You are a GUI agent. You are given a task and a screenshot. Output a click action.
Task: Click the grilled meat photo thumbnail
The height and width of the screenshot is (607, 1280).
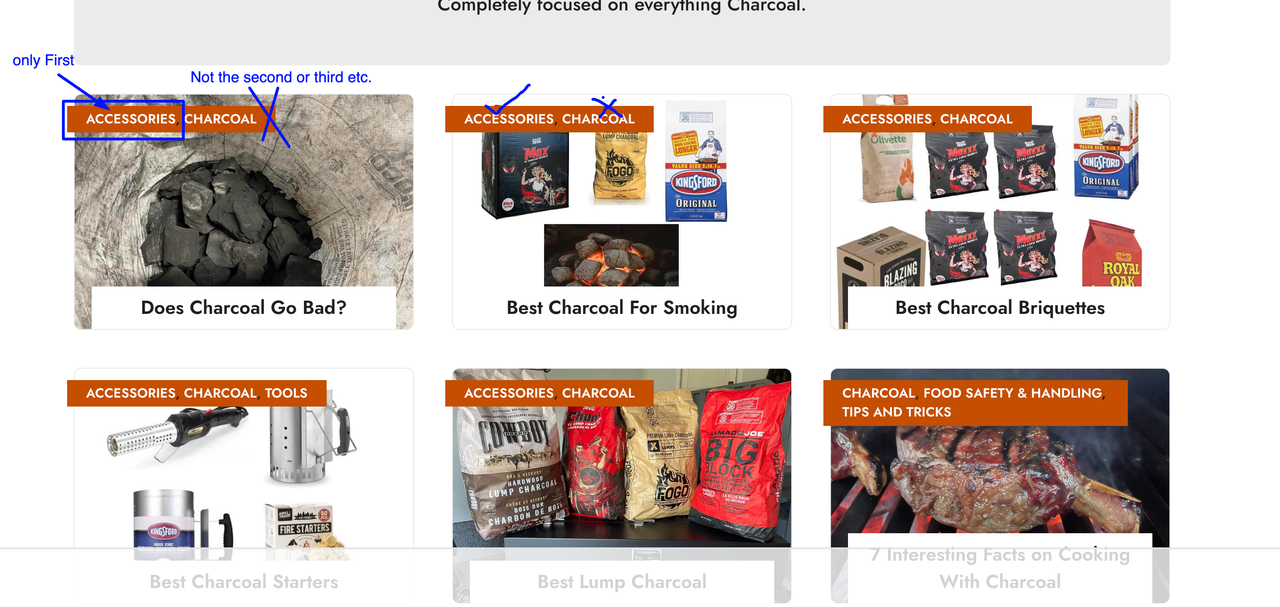[1000, 460]
